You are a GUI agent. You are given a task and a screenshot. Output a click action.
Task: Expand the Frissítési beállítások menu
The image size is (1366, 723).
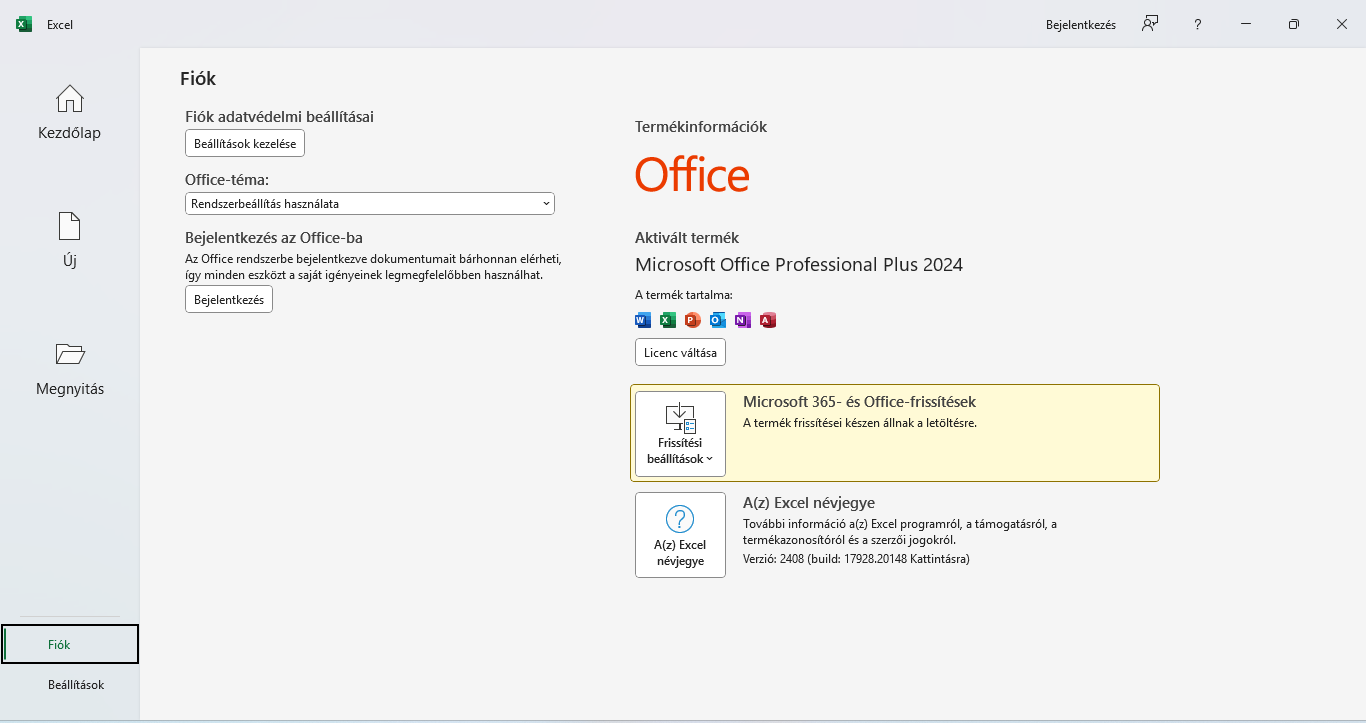[680, 434]
